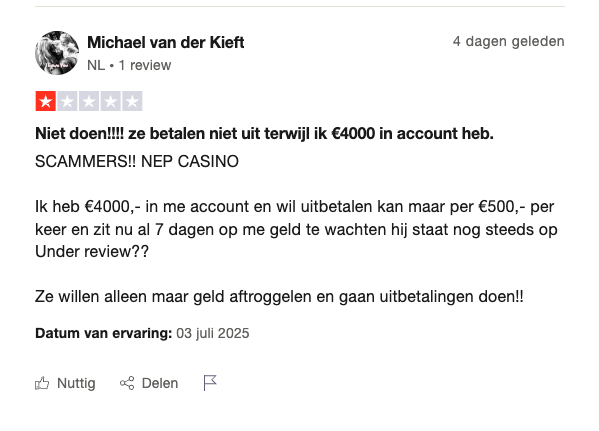Click the "Datum van ervaring" label
Image resolution: width=599 pixels, height=431 pixels.
(104, 333)
